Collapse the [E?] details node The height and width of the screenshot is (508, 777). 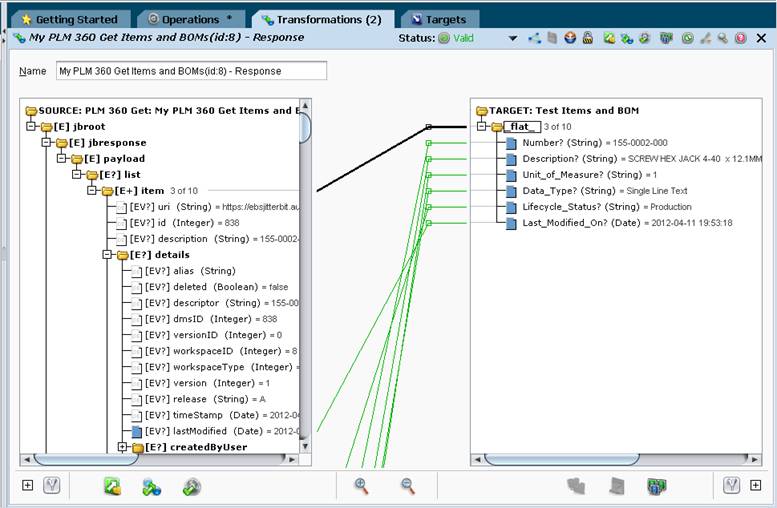107,255
